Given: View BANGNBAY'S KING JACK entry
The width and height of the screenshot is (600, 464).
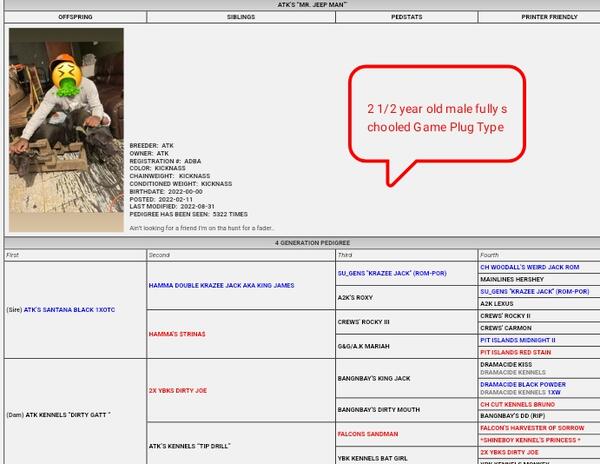Looking at the screenshot, I should pyautogui.click(x=374, y=378).
